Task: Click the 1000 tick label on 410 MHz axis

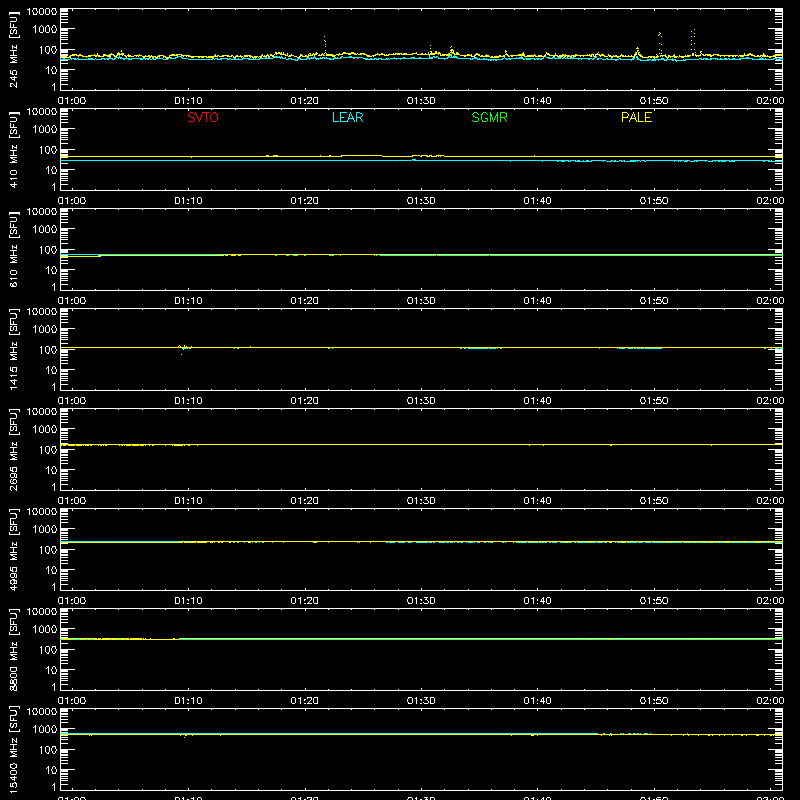Action: (x=45, y=130)
